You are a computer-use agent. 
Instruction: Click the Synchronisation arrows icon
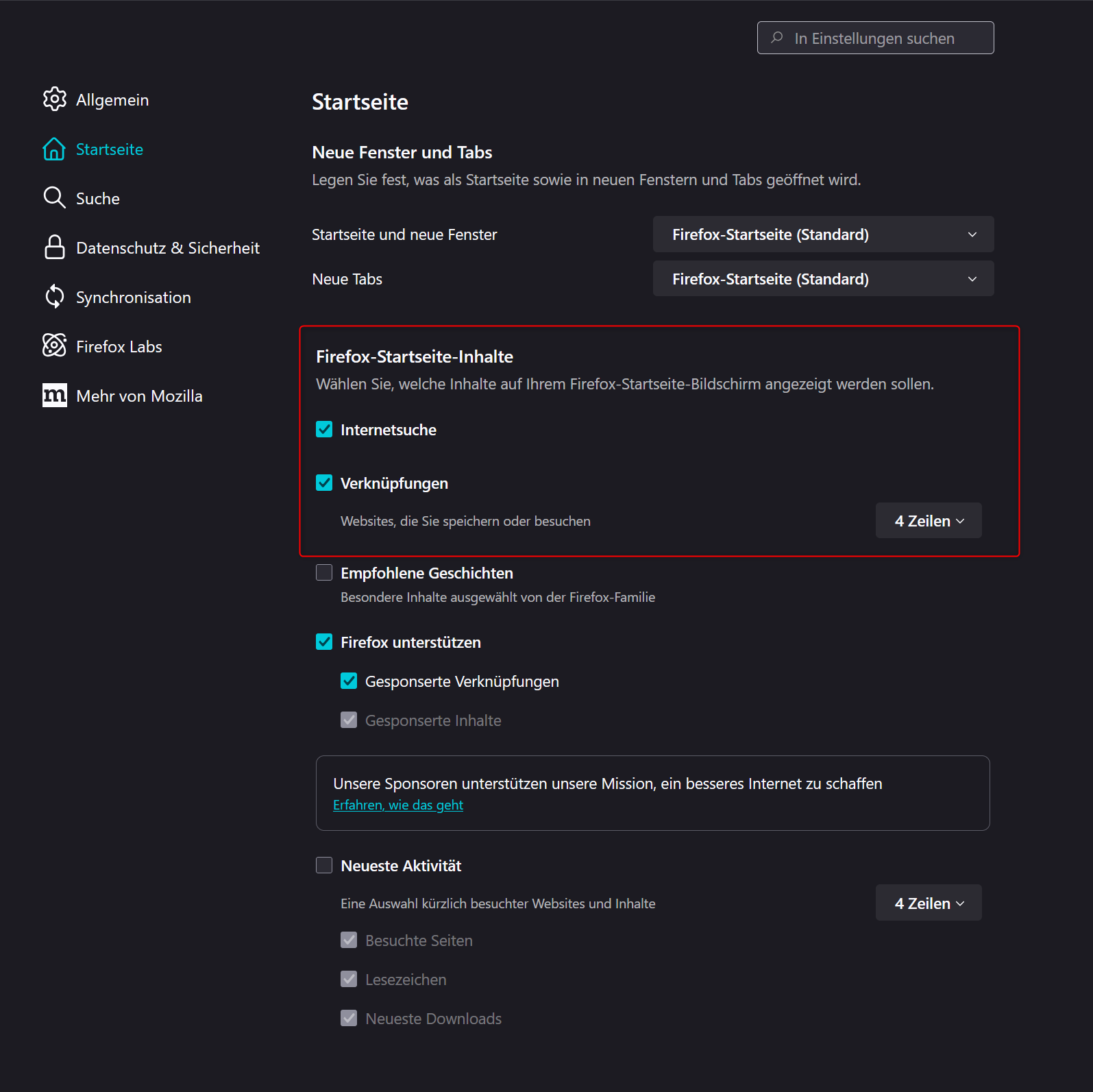54,297
